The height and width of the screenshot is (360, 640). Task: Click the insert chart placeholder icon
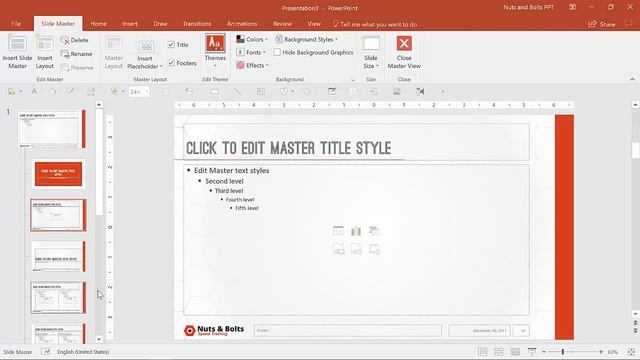[356, 231]
